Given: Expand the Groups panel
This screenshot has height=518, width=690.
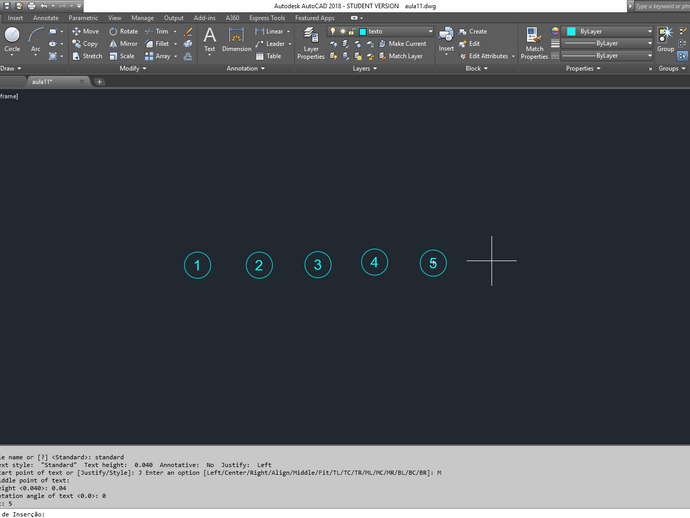Looking at the screenshot, I should click(672, 68).
